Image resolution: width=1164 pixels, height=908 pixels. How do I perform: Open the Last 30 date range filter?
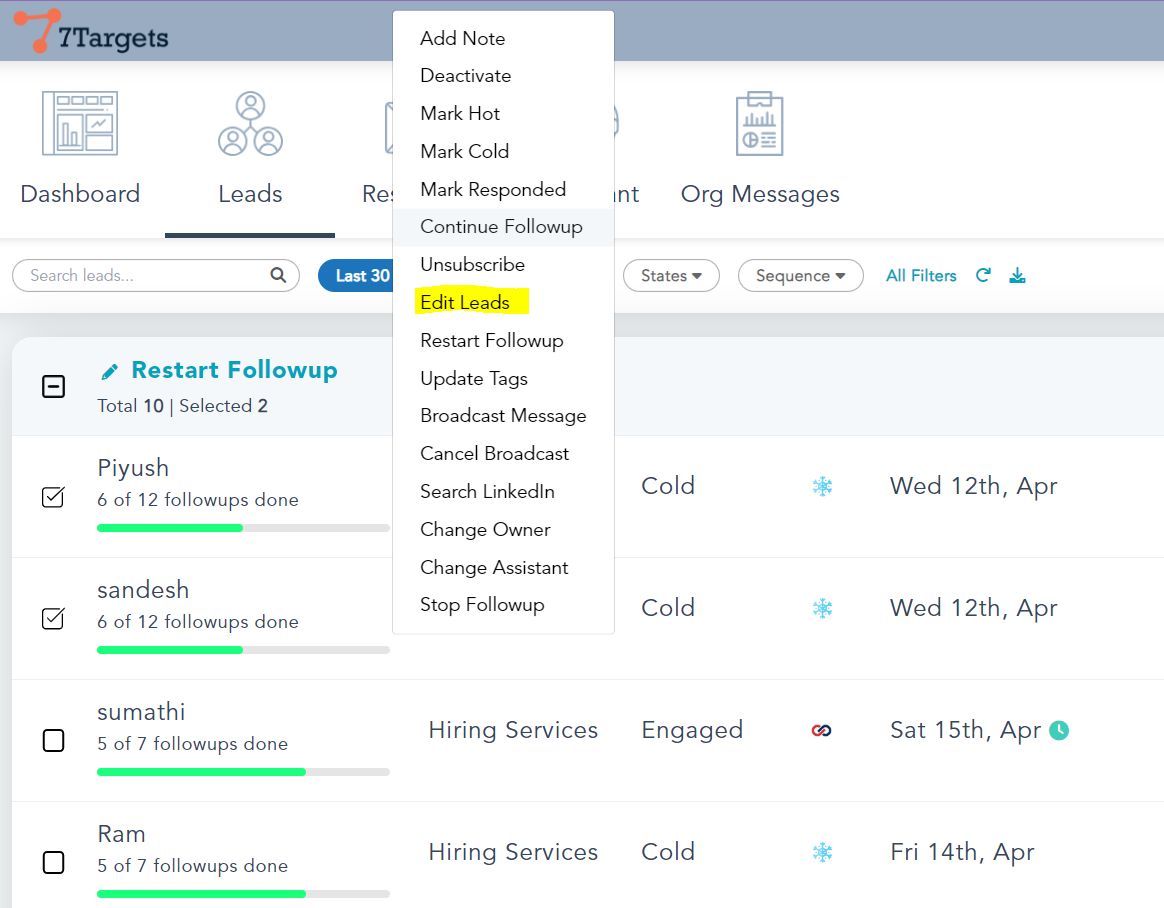tap(356, 276)
